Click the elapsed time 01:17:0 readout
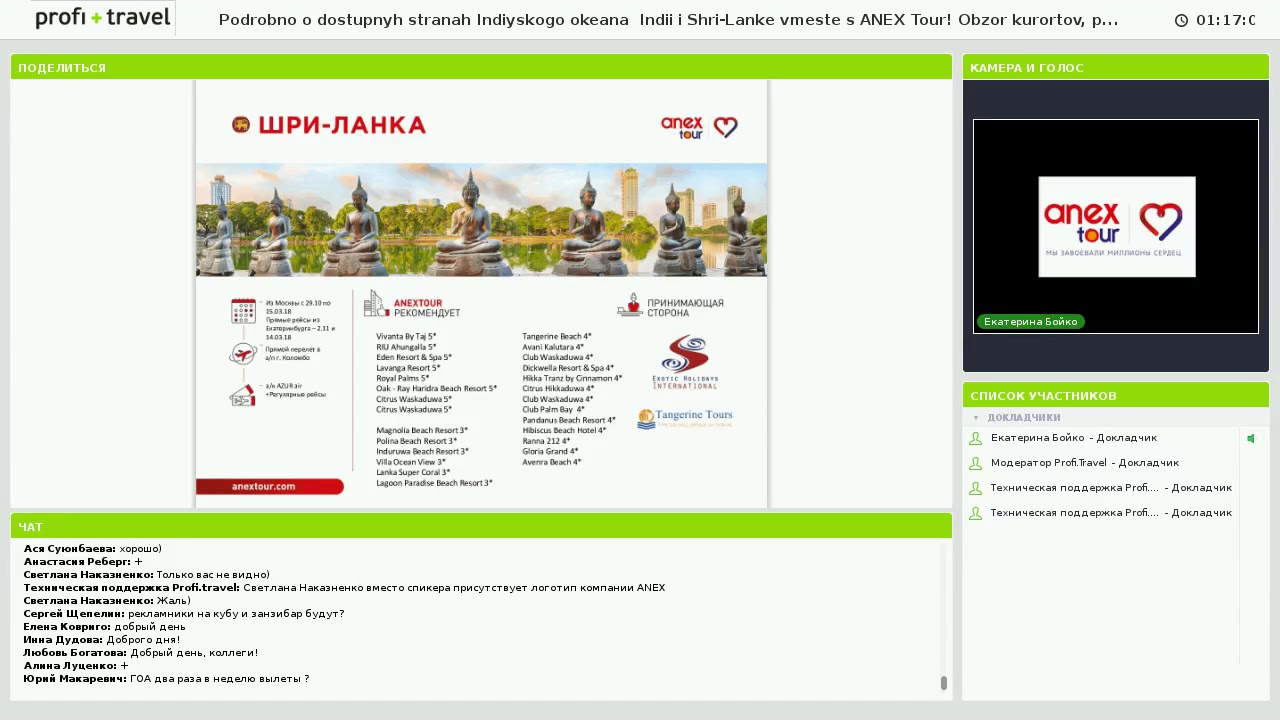Image resolution: width=1280 pixels, height=720 pixels. (x=1225, y=20)
